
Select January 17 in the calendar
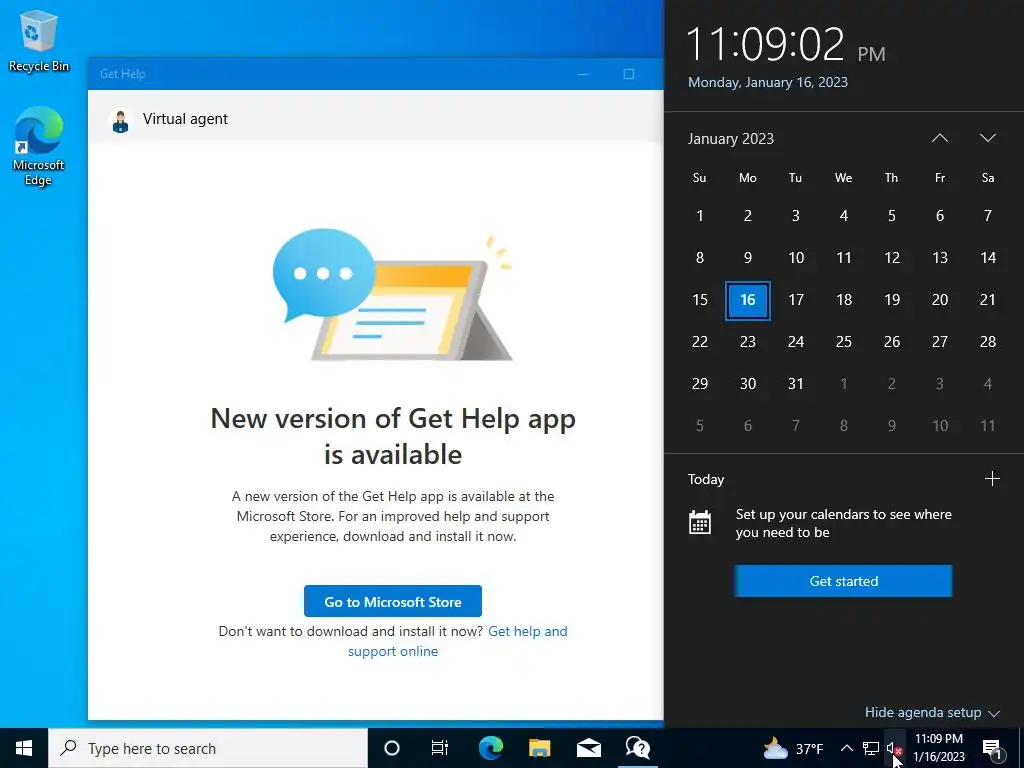pyautogui.click(x=795, y=300)
